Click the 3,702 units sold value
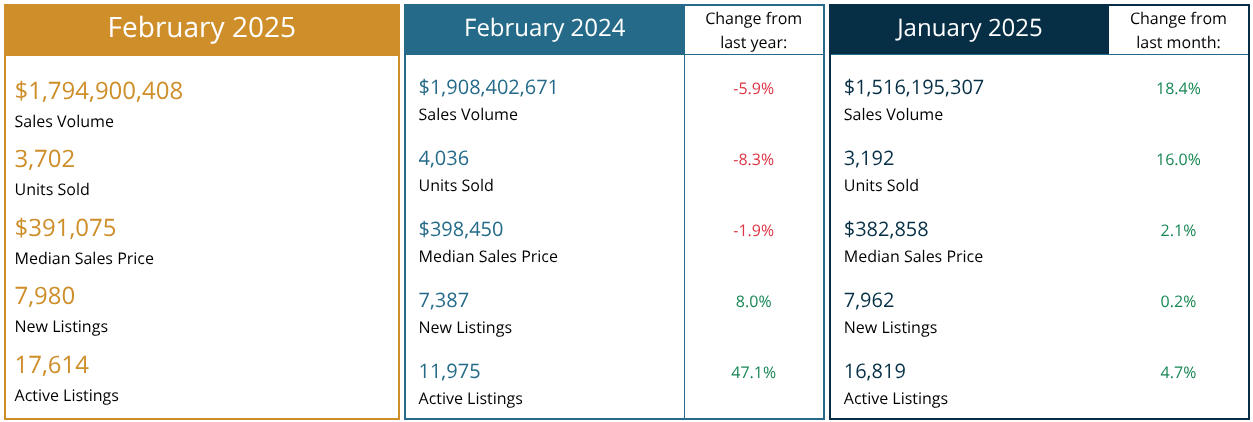Viewport: 1253px width, 422px height. point(45,159)
